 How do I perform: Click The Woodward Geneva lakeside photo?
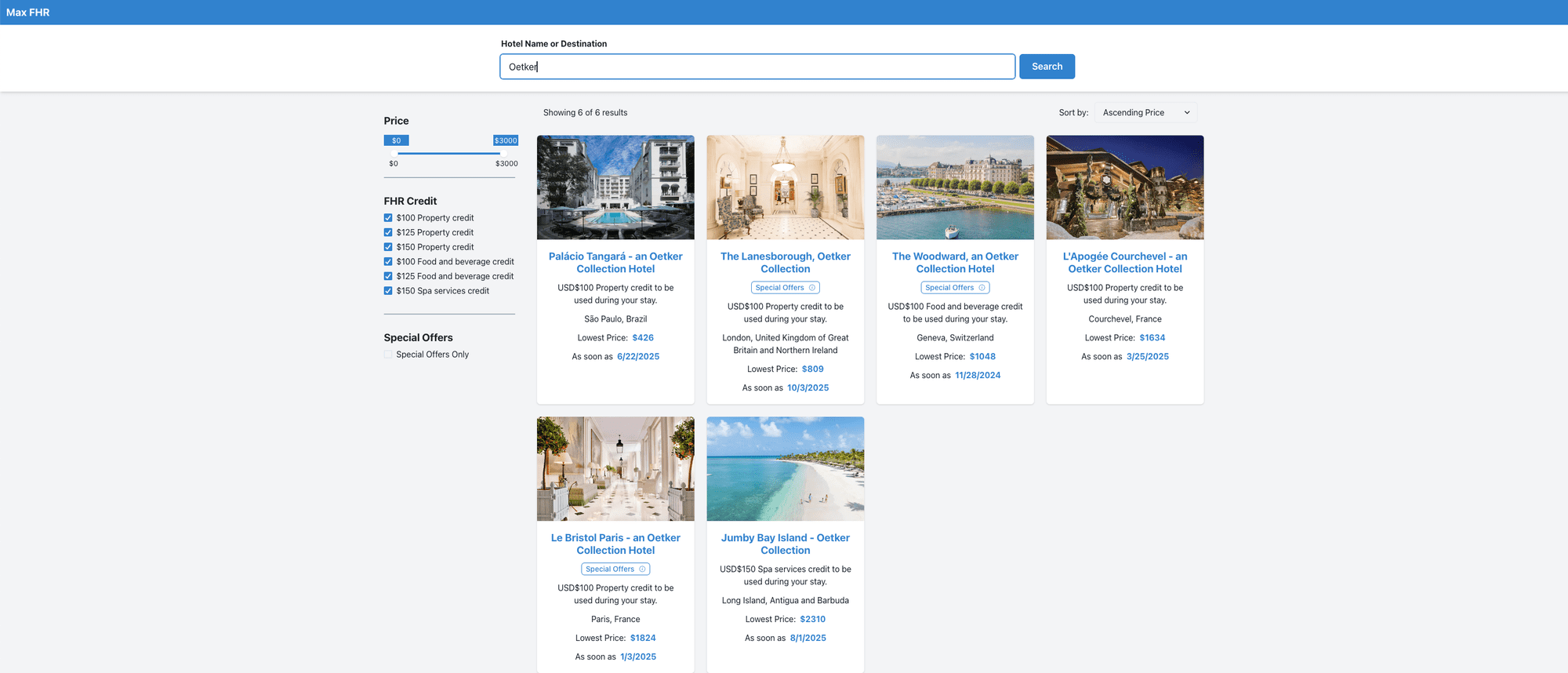tap(955, 187)
